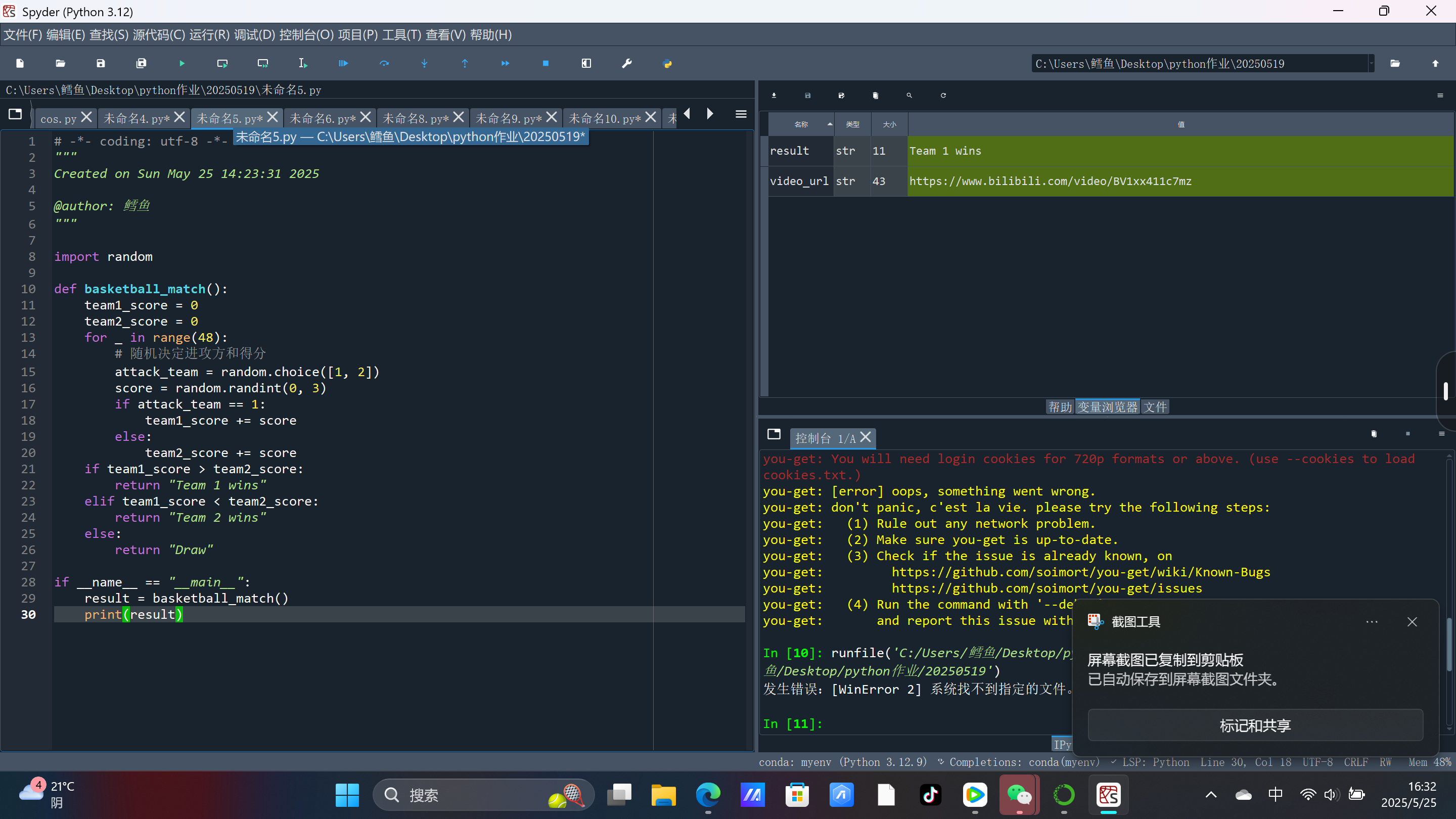This screenshot has height=819, width=1456.
Task: Switch to the 文件 pane tab
Action: click(x=1155, y=407)
